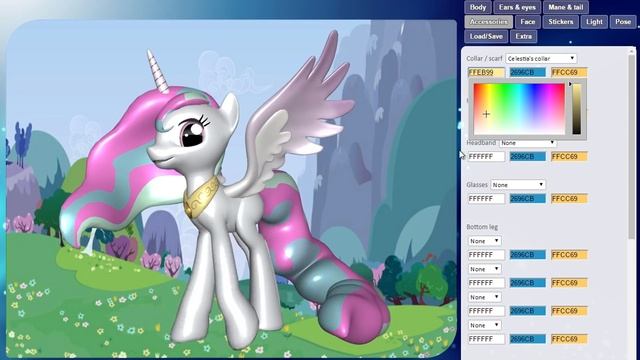Switch to the Ears & eyes tab

pos(517,7)
